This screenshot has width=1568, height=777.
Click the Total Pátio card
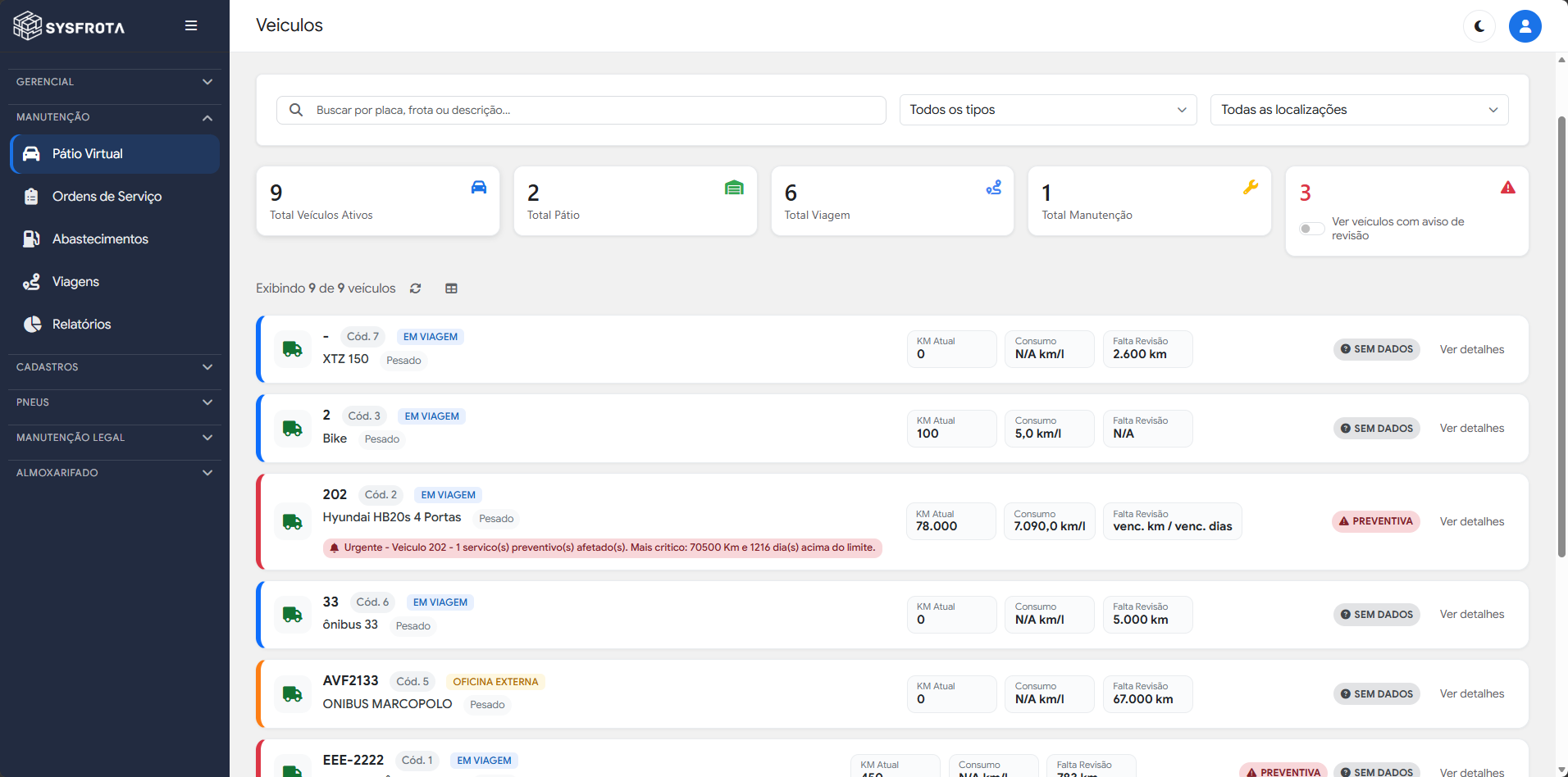pos(636,202)
